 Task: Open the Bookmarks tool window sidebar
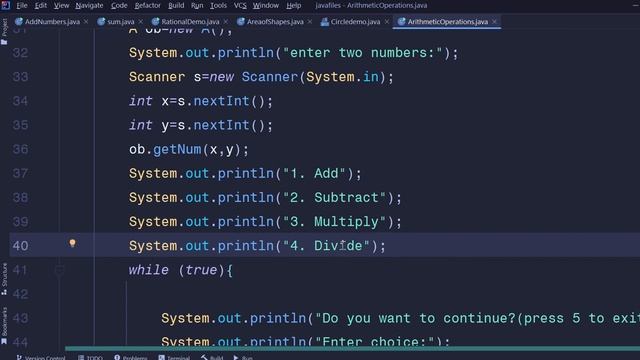tap(4, 326)
